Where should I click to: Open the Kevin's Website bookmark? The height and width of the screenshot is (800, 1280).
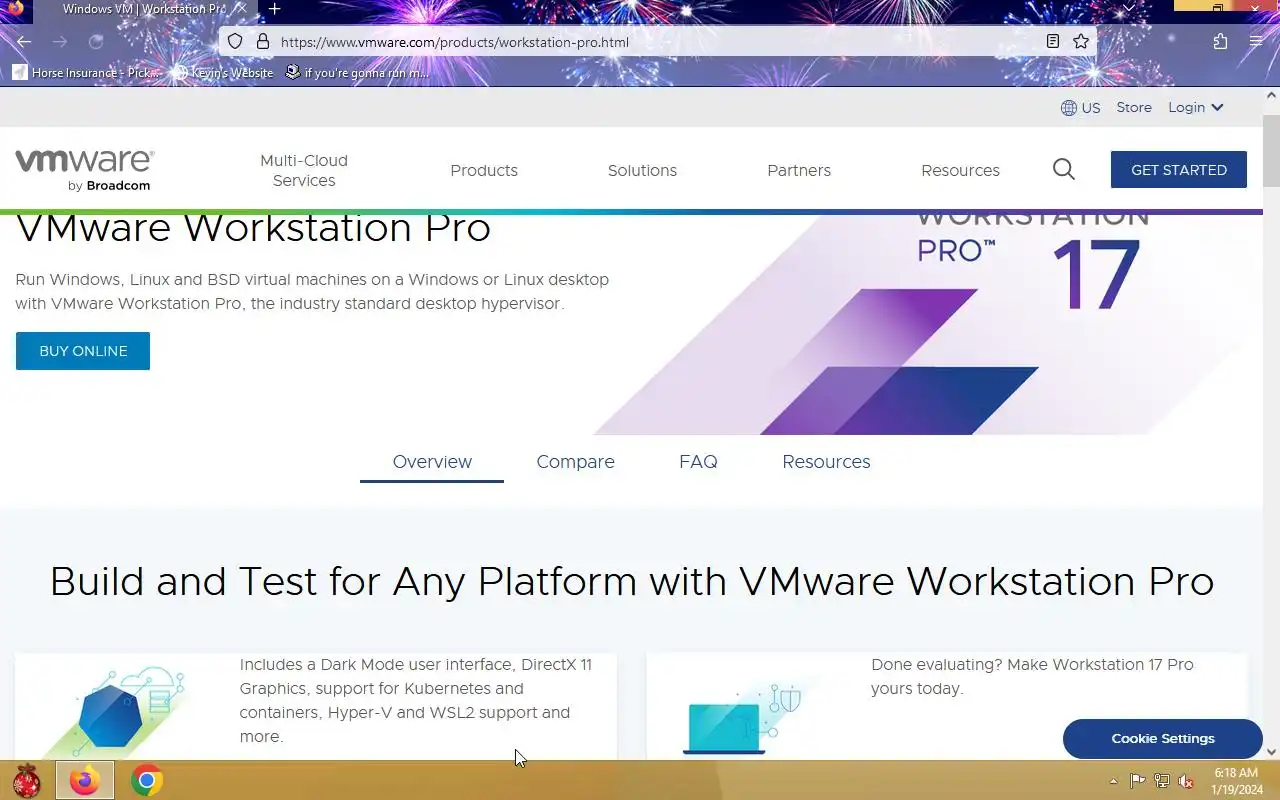point(222,72)
